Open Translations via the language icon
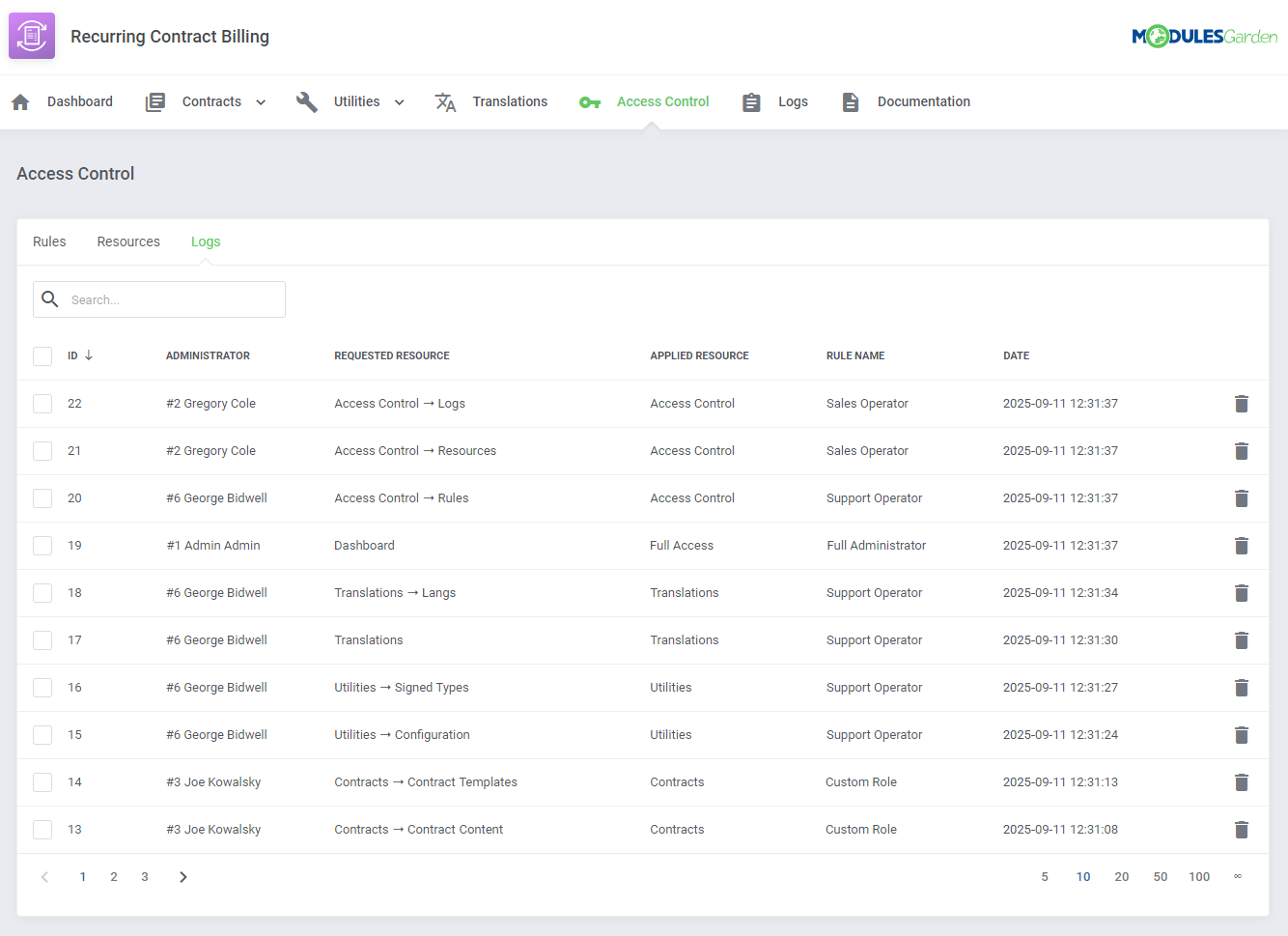 click(x=445, y=101)
